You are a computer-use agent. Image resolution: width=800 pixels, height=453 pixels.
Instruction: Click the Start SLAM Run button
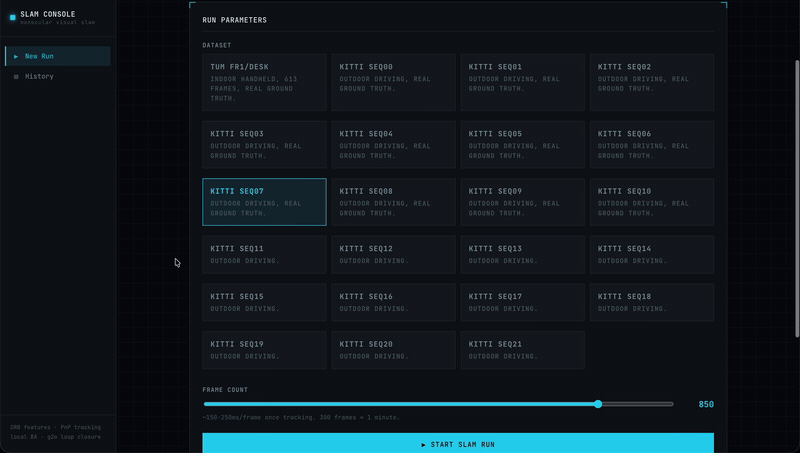pyautogui.click(x=458, y=443)
